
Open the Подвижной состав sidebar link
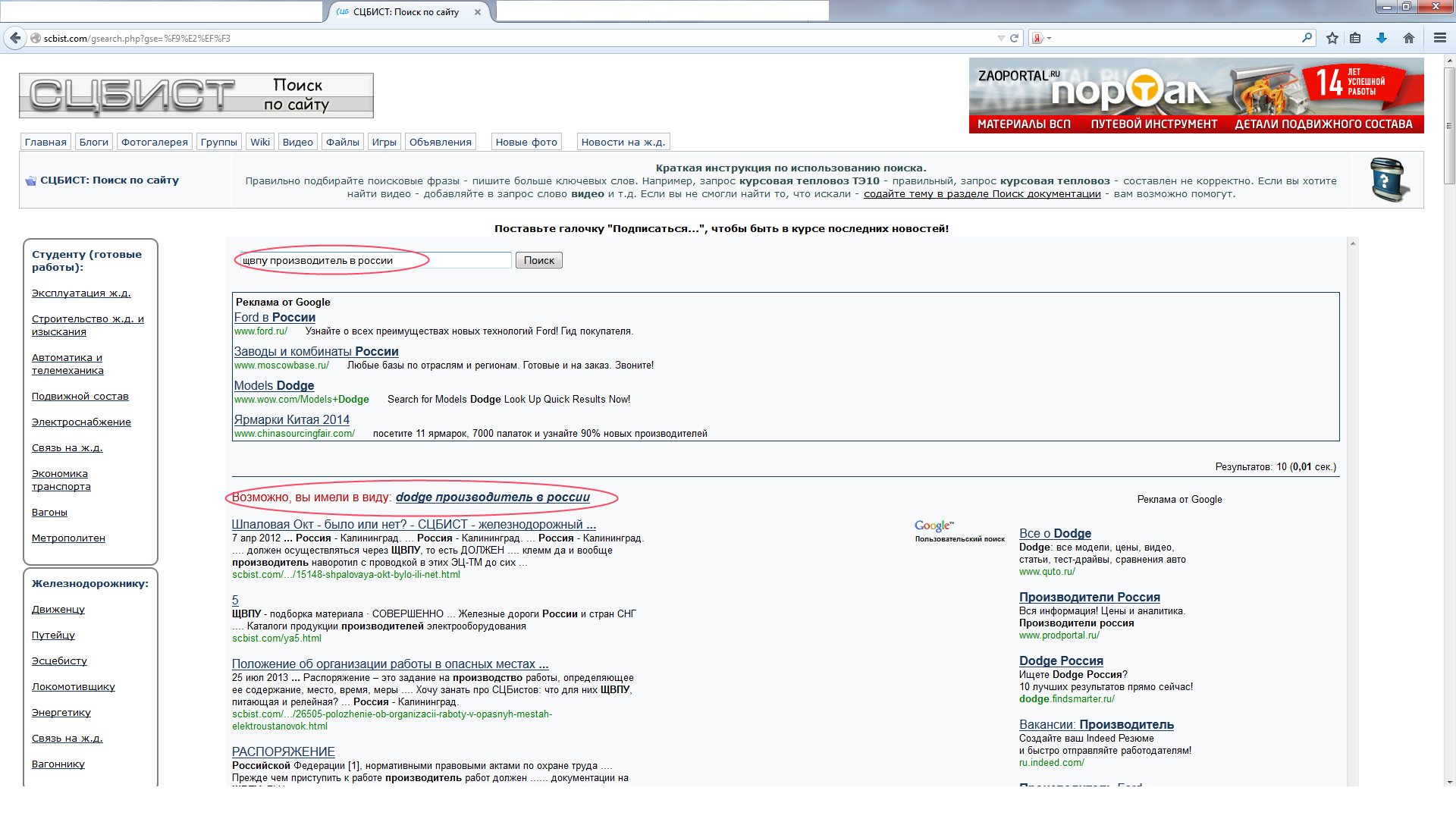click(x=80, y=396)
